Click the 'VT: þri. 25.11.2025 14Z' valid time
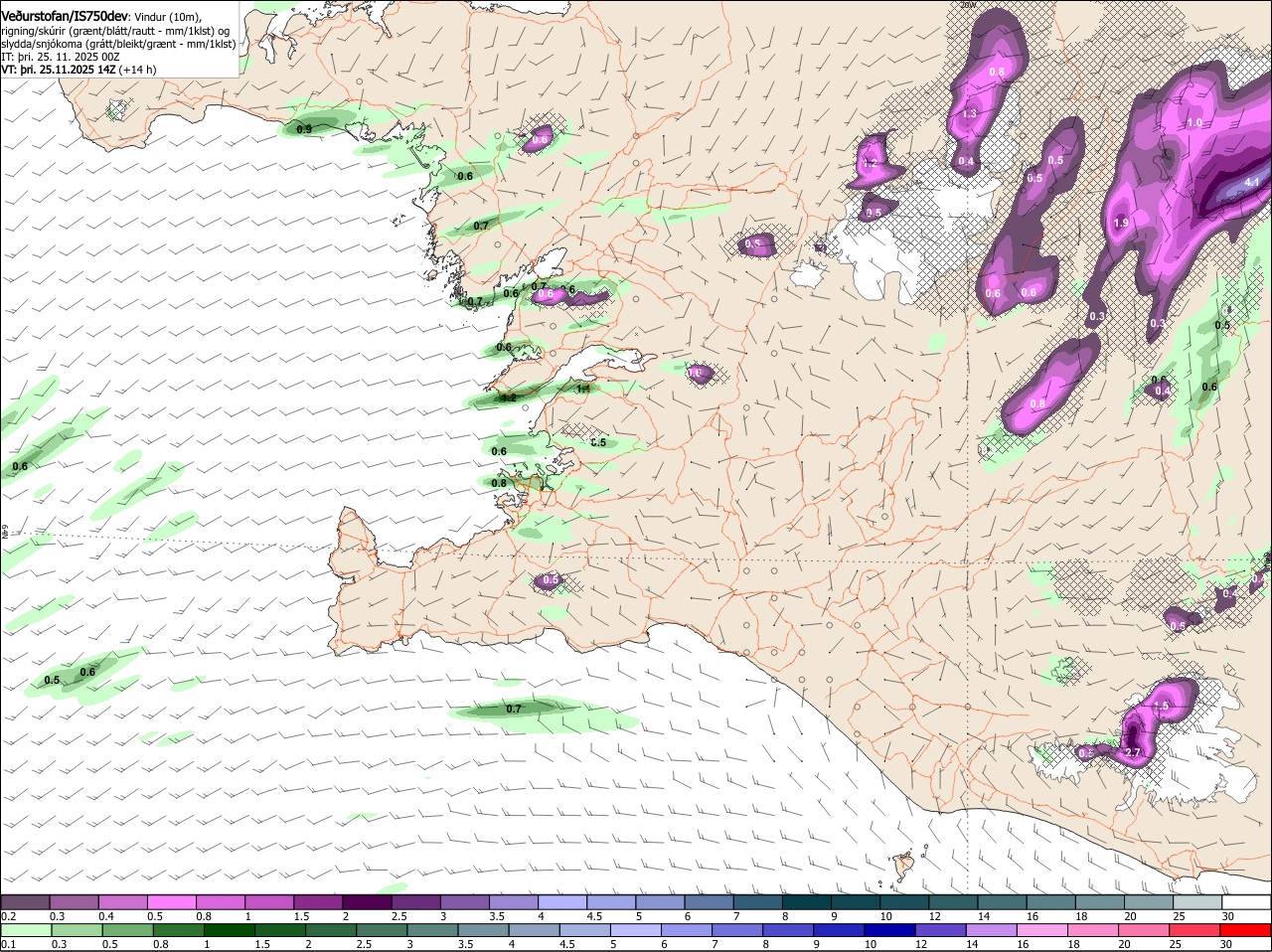Screen dimensions: 1272x952 59,70
